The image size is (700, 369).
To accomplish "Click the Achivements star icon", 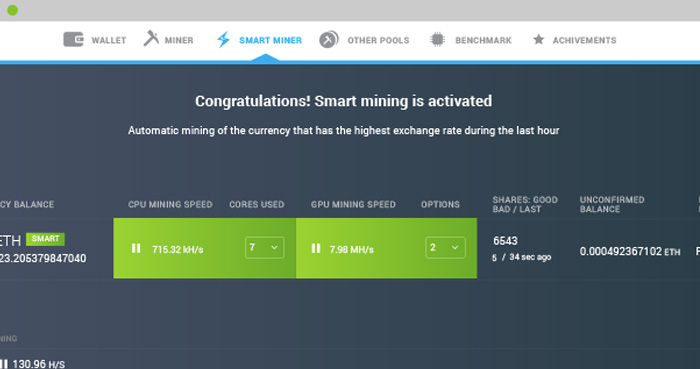I will tap(539, 40).
